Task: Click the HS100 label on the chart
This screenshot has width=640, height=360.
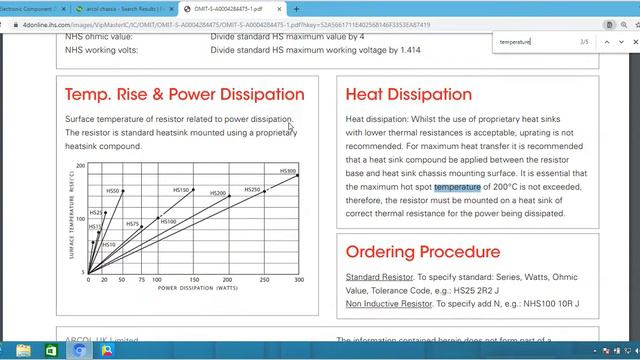Action: pos(168,222)
